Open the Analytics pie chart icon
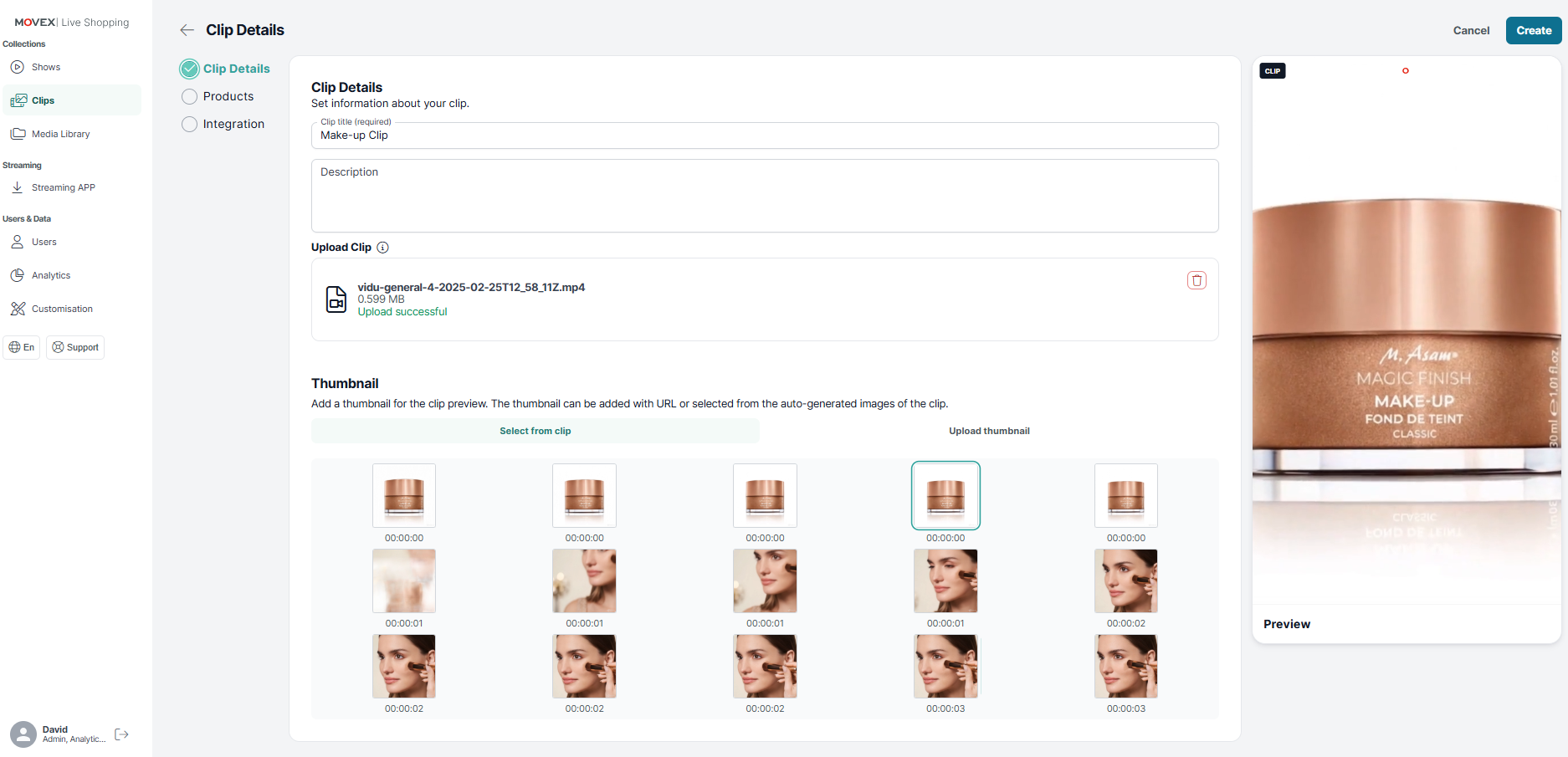Screen dimensions: 1568x757 (x=17, y=275)
